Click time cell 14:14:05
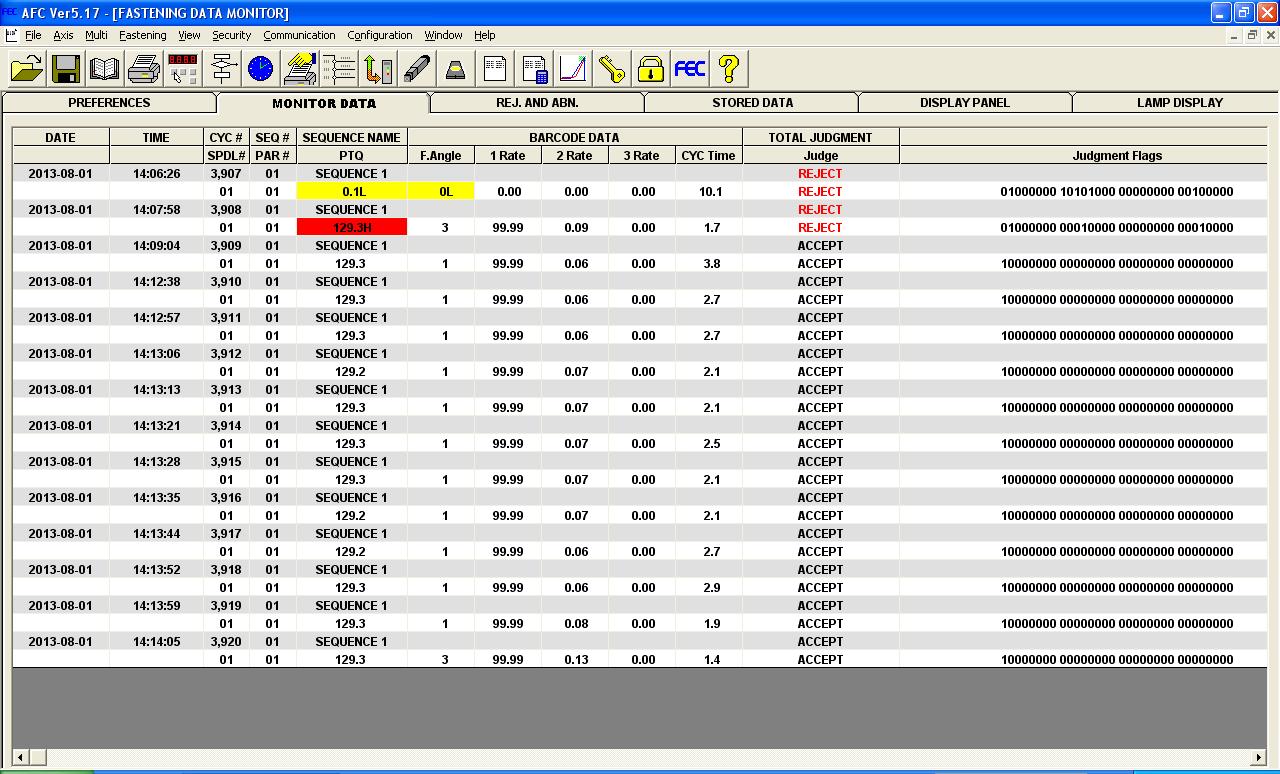 [156, 641]
